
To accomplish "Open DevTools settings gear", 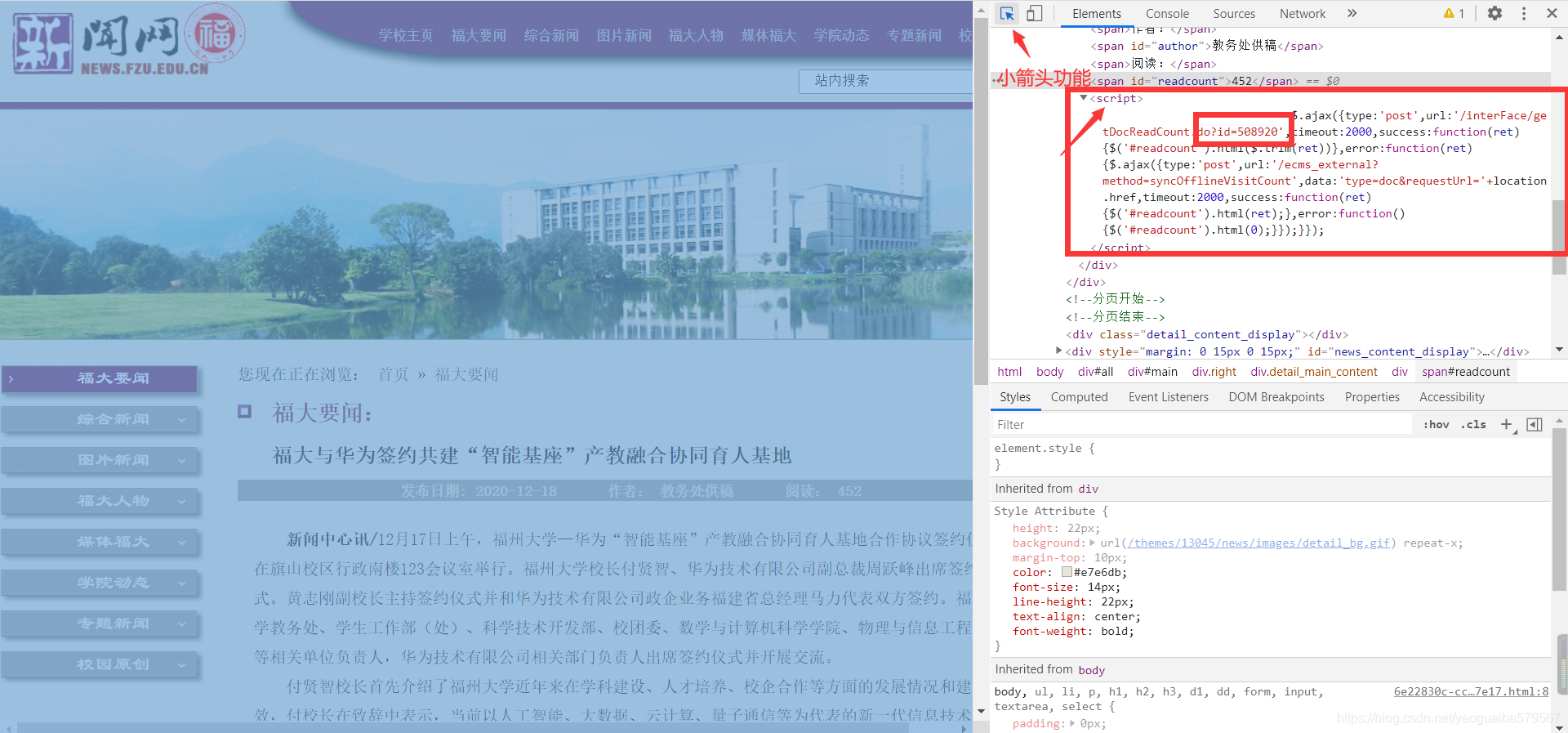I will [1494, 13].
